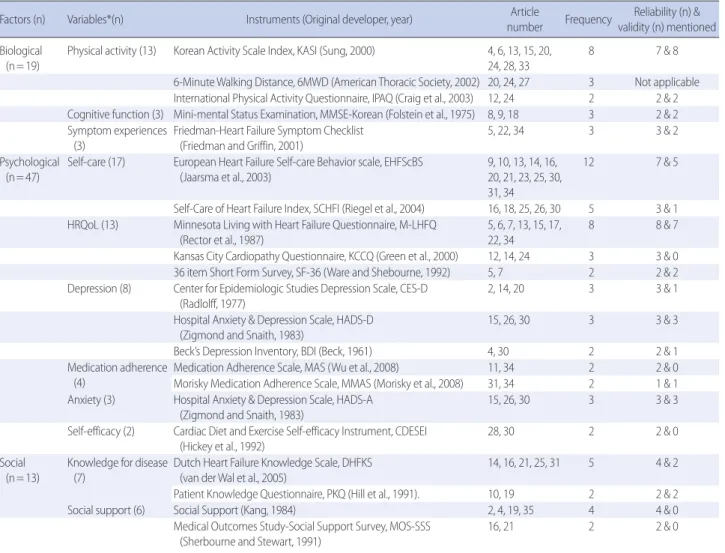Image resolution: width=725 pixels, height=553 pixels.
Task: Select "Beck's Depression Inventory, BDI" instrument
Action: (273, 351)
